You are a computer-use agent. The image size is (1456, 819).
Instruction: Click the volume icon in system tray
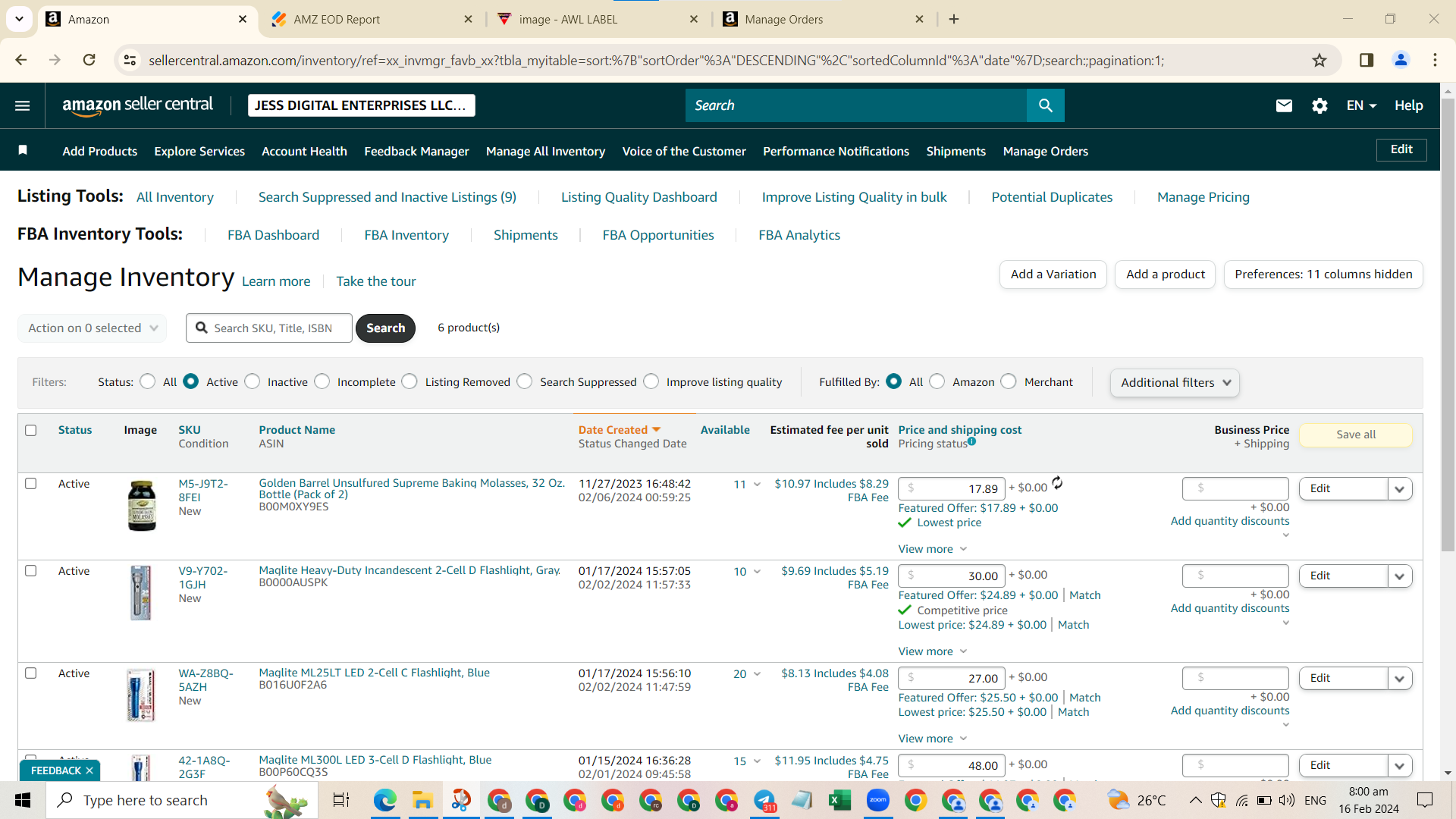click(1286, 800)
